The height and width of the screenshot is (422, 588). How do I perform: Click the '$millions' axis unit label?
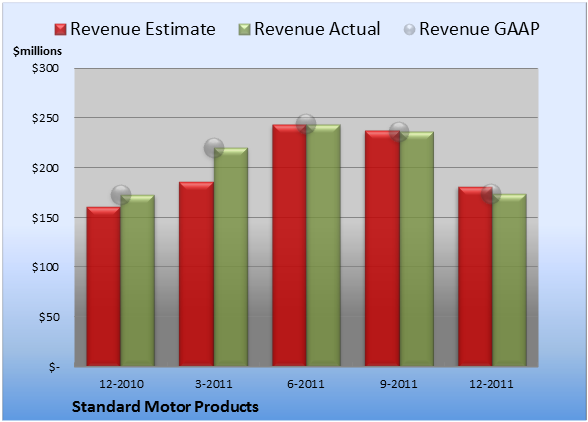click(38, 51)
